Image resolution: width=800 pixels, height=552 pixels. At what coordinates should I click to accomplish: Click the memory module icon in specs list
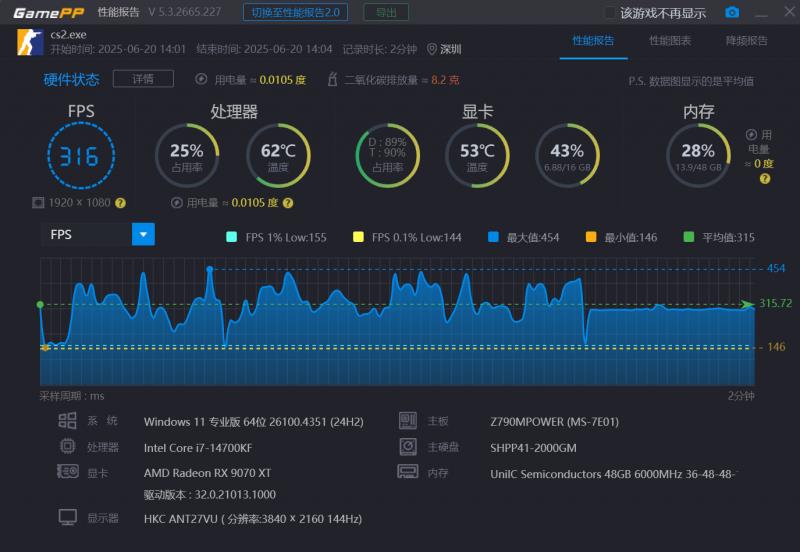coord(408,471)
